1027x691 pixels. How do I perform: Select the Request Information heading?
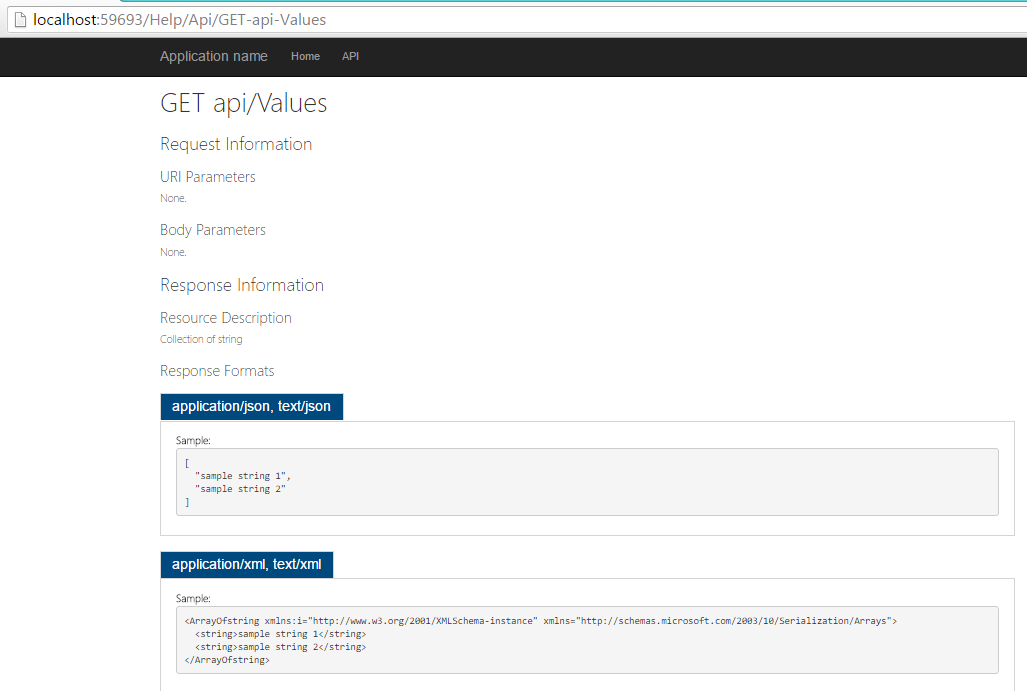click(x=236, y=144)
